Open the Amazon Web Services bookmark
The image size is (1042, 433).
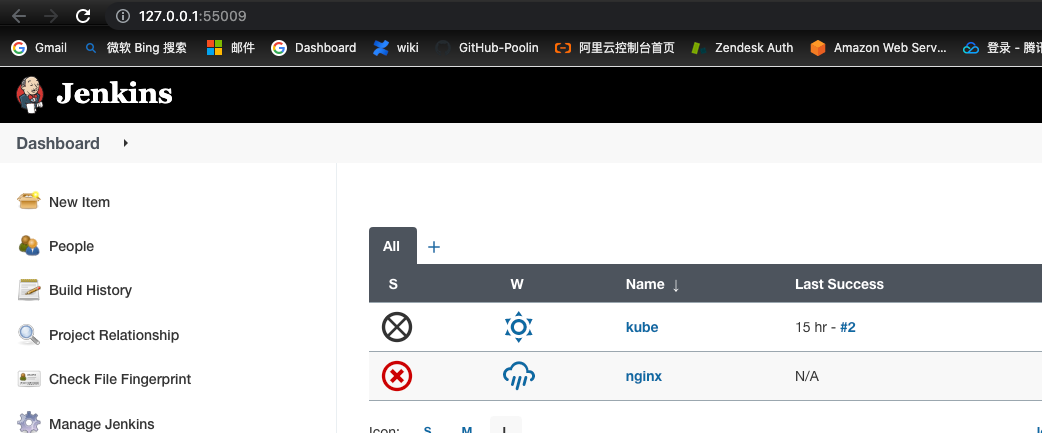(879, 48)
